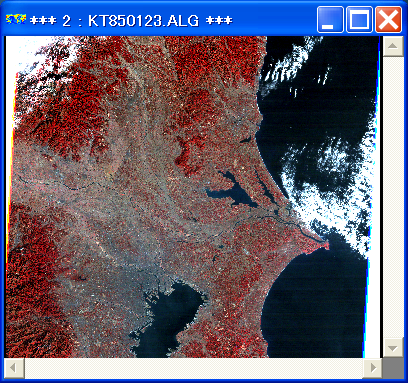The width and height of the screenshot is (408, 383).
Task: Click the vertical scrollbar down arrow
Action: point(393,348)
